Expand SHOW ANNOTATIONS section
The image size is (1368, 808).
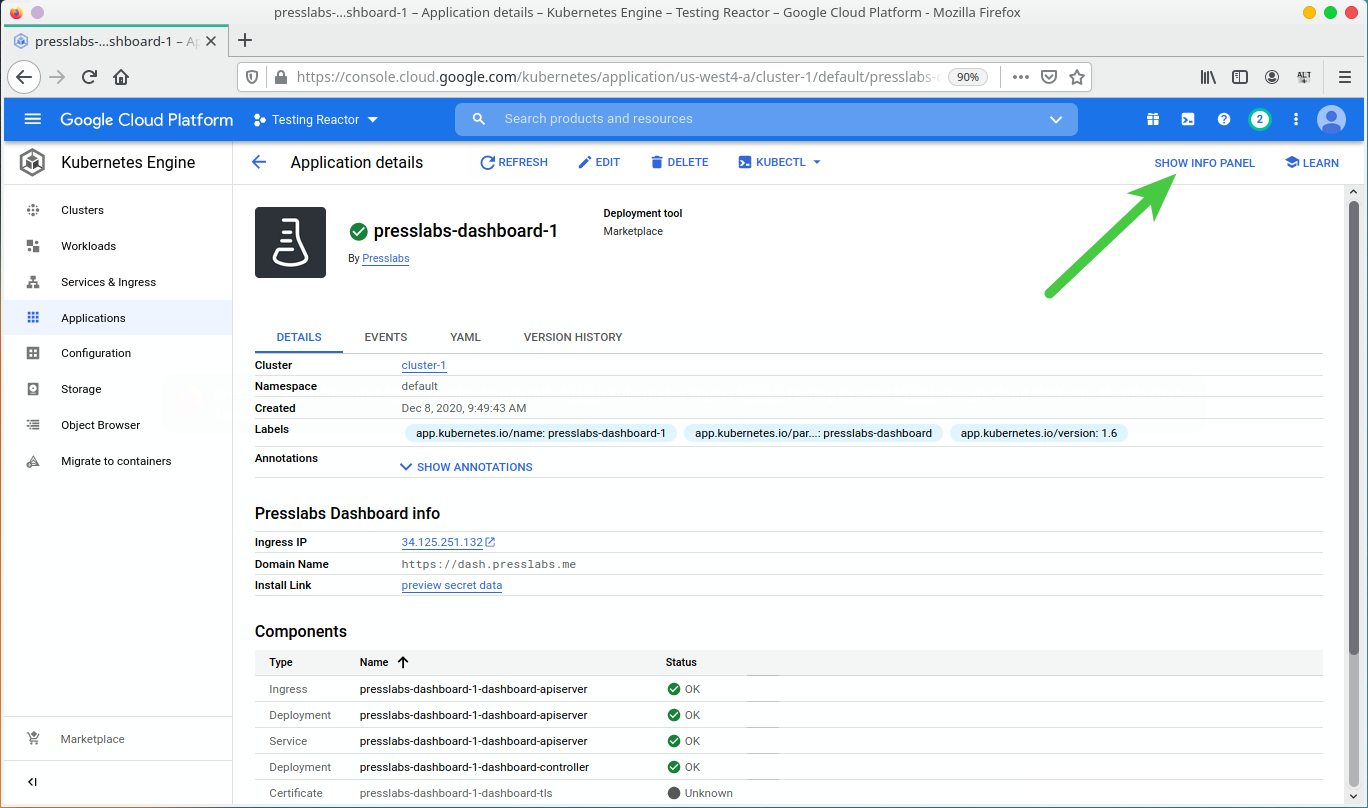pos(466,467)
